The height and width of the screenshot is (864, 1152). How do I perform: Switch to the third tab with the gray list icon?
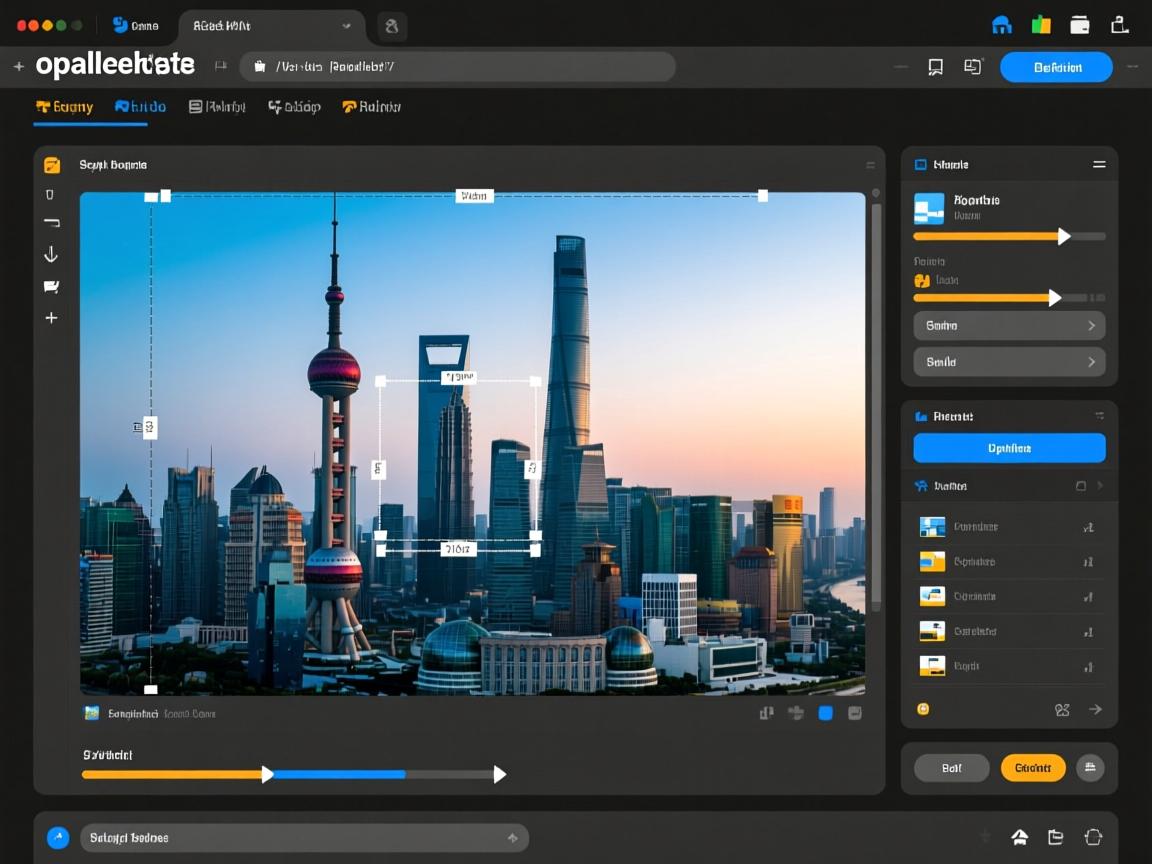(x=217, y=107)
